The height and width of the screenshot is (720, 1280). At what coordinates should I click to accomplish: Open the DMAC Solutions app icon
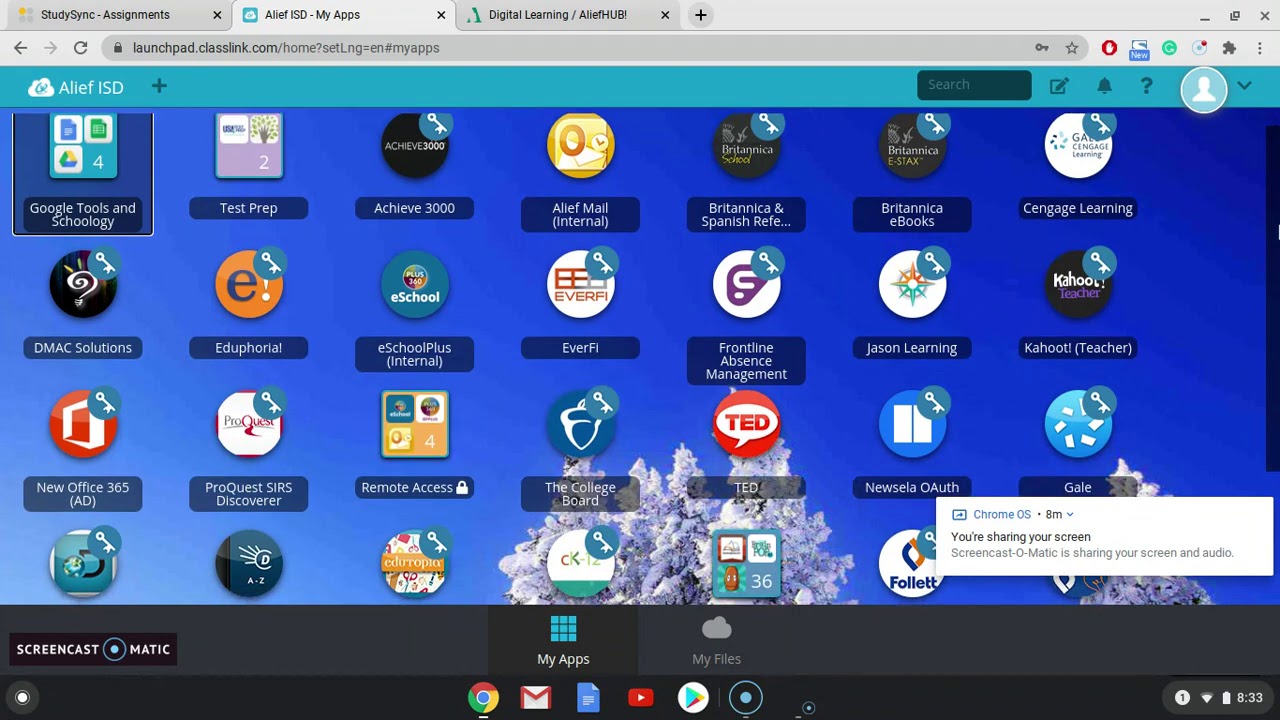(83, 285)
